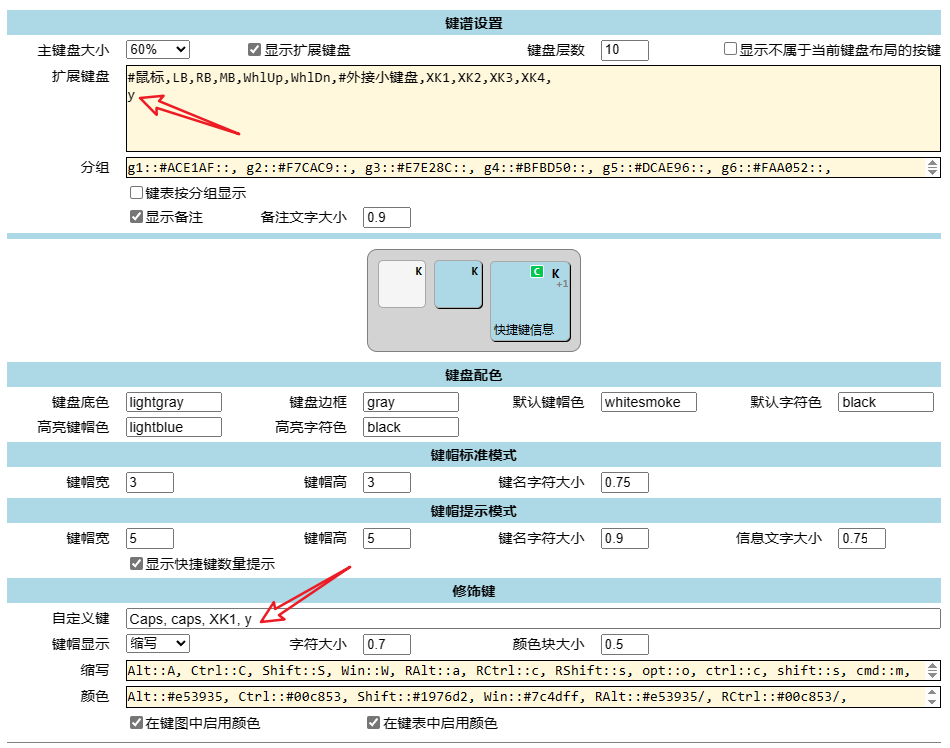This screenshot has width=950, height=748.
Task: Open the 主键盘大小 60% dropdown
Action: 157,50
